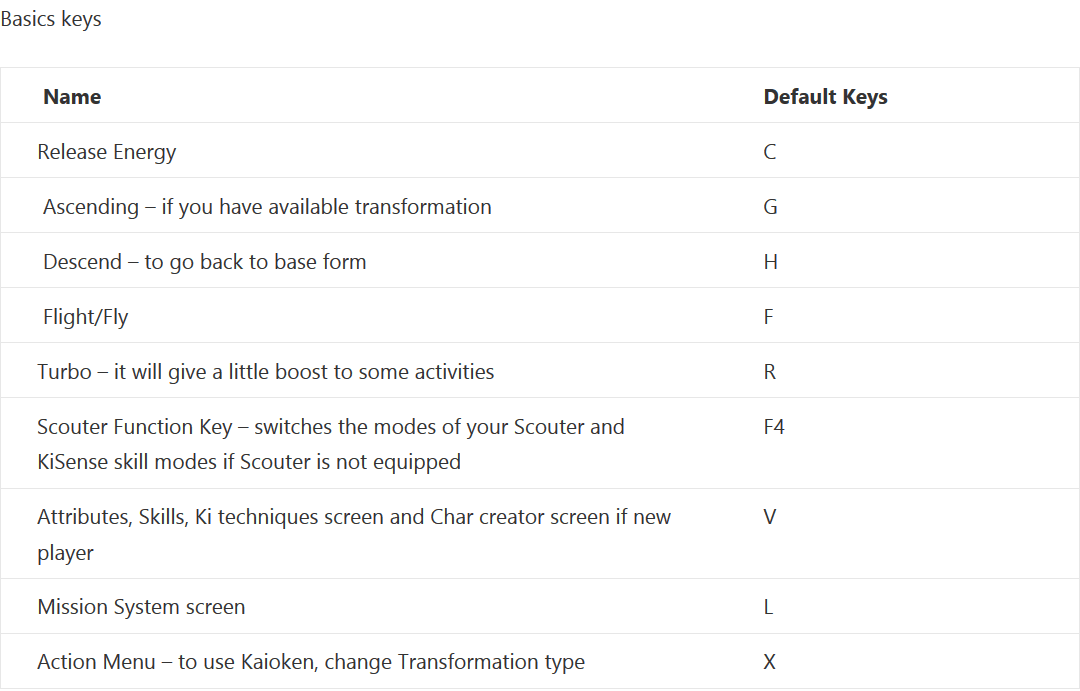Viewport: 1080px width, 691px height.
Task: Select the 'Scouter Function Key' description text
Action: coord(331,444)
